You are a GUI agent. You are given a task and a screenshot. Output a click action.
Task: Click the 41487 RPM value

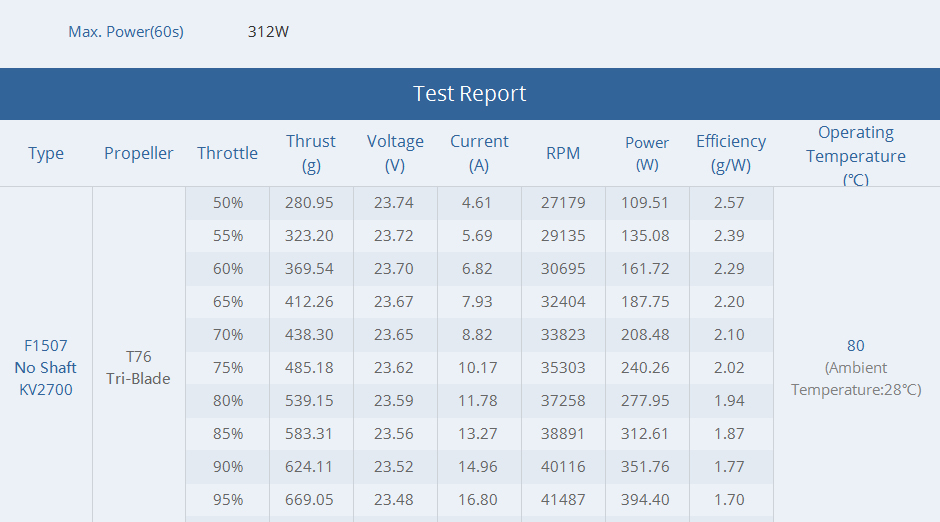point(563,499)
